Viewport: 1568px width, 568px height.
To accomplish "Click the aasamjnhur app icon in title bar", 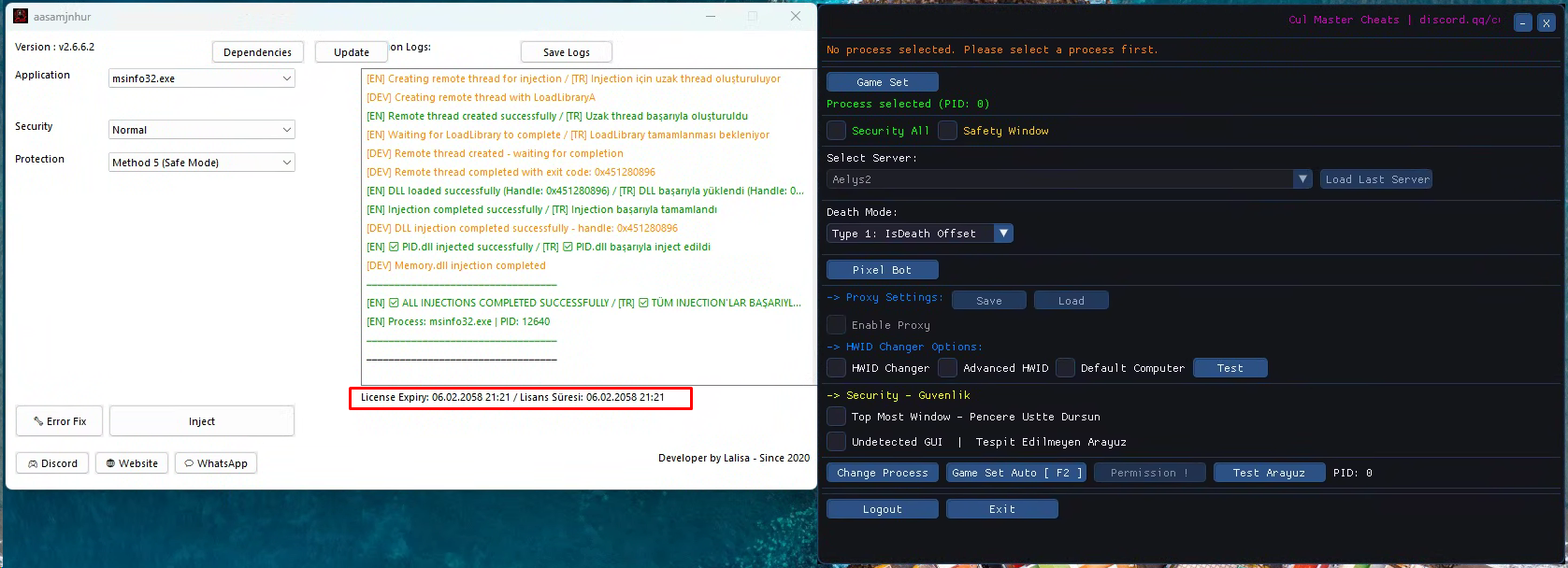I will (x=21, y=16).
